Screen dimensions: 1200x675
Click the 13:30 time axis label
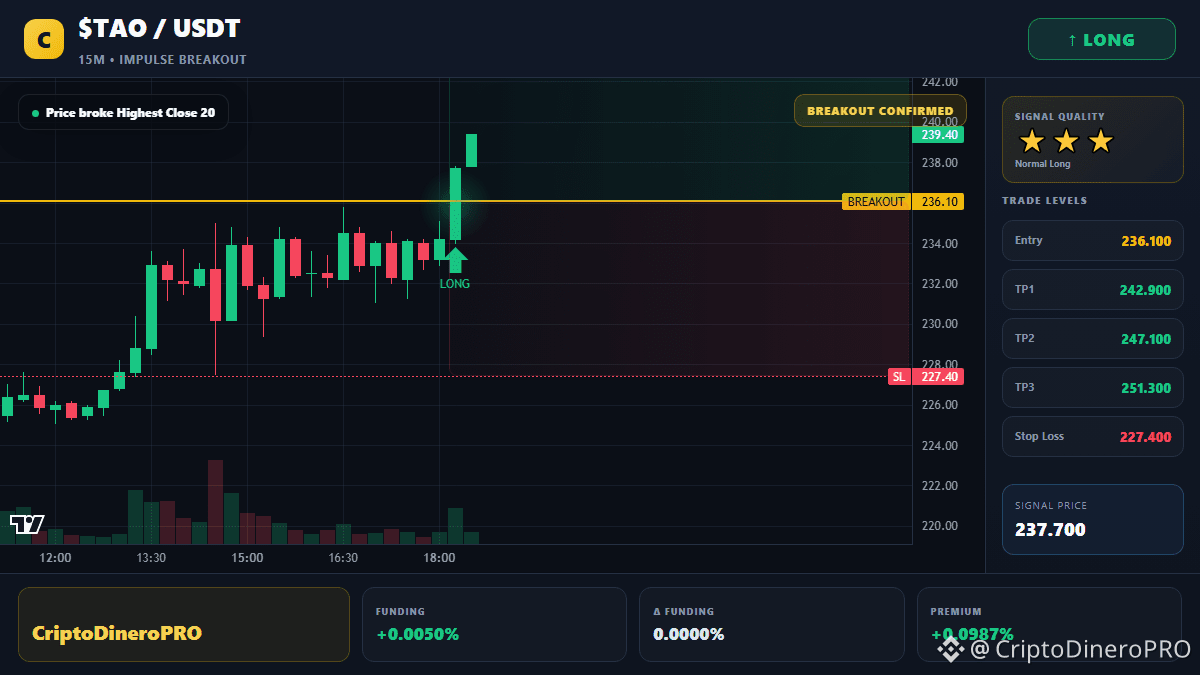pos(151,558)
